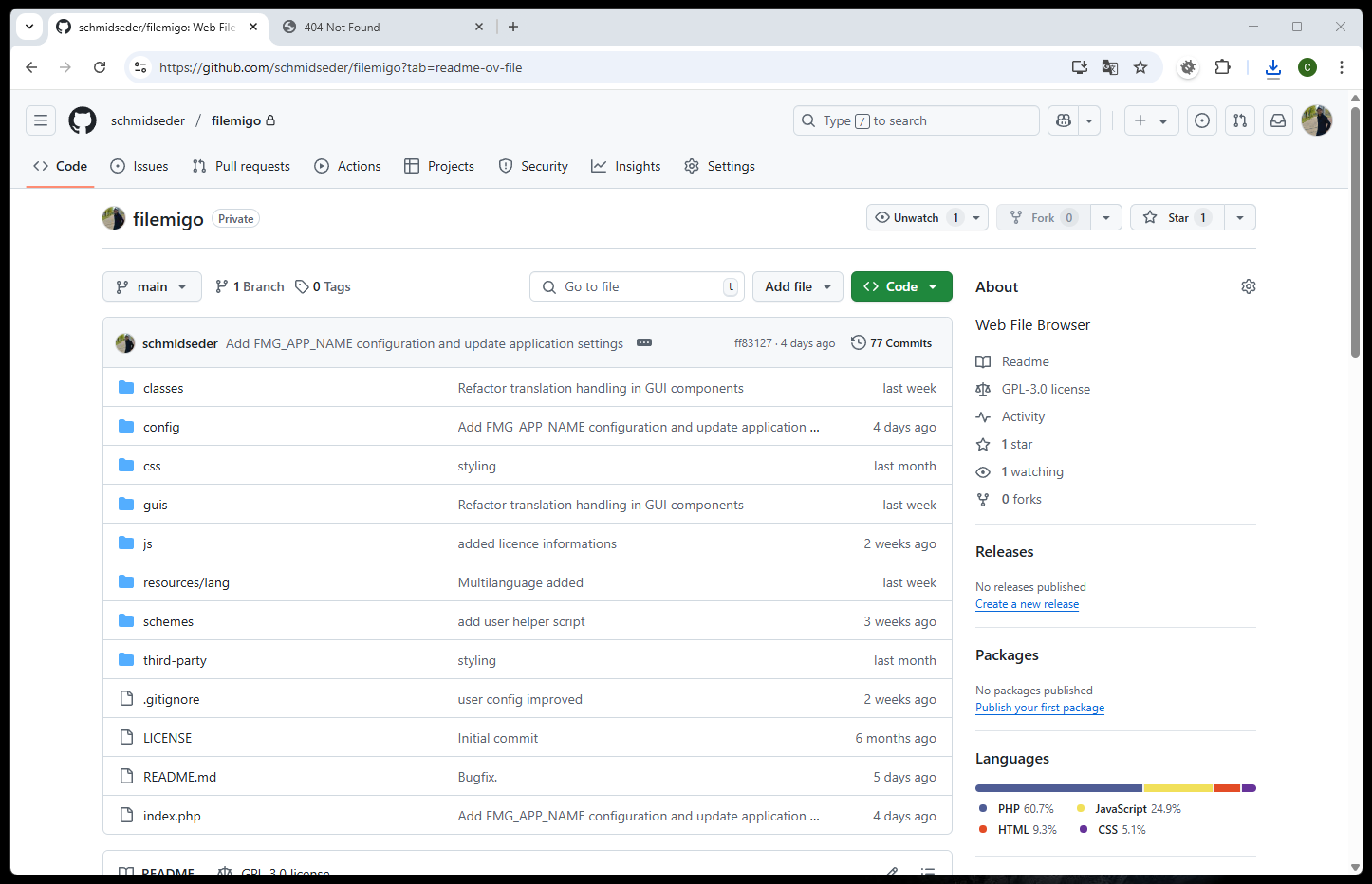The width and height of the screenshot is (1372, 884).
Task: Open Chrome three-dot menu
Action: (x=1342, y=67)
